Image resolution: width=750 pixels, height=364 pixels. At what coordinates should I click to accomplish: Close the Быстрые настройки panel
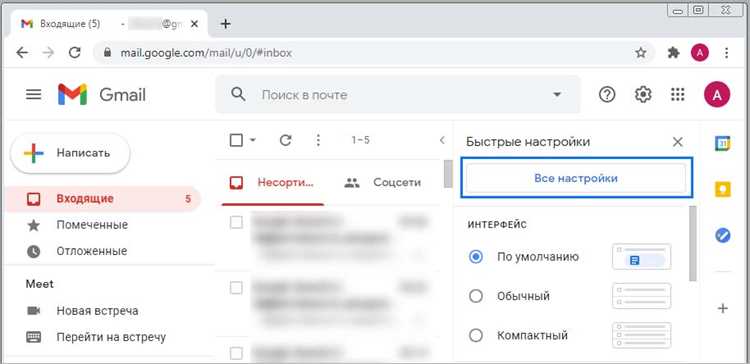678,142
